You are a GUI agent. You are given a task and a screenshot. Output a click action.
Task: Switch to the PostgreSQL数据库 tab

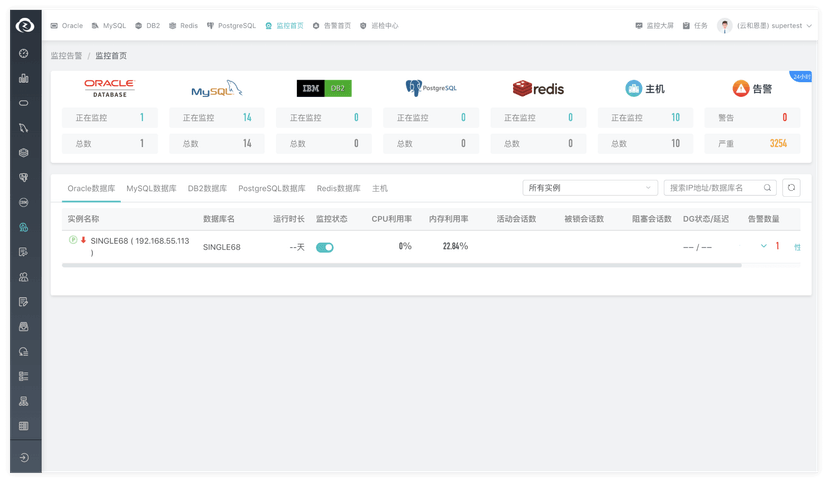[x=272, y=188]
